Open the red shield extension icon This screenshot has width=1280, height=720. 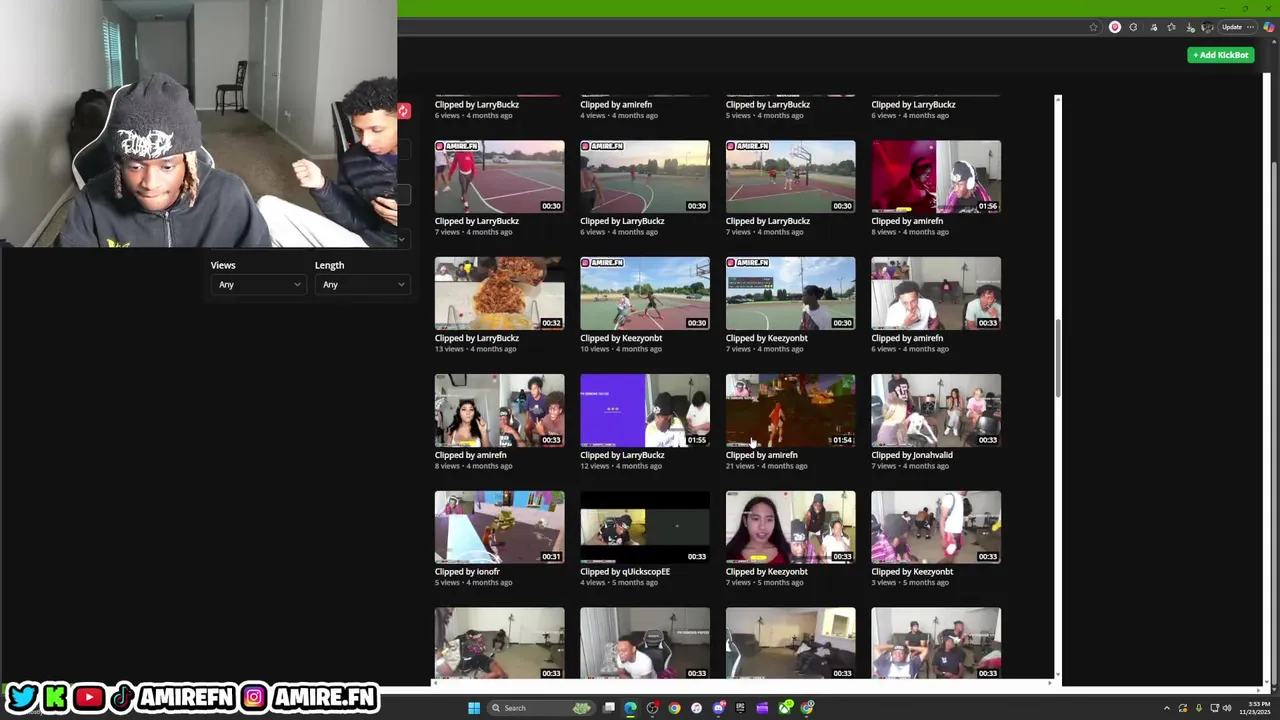click(1115, 27)
